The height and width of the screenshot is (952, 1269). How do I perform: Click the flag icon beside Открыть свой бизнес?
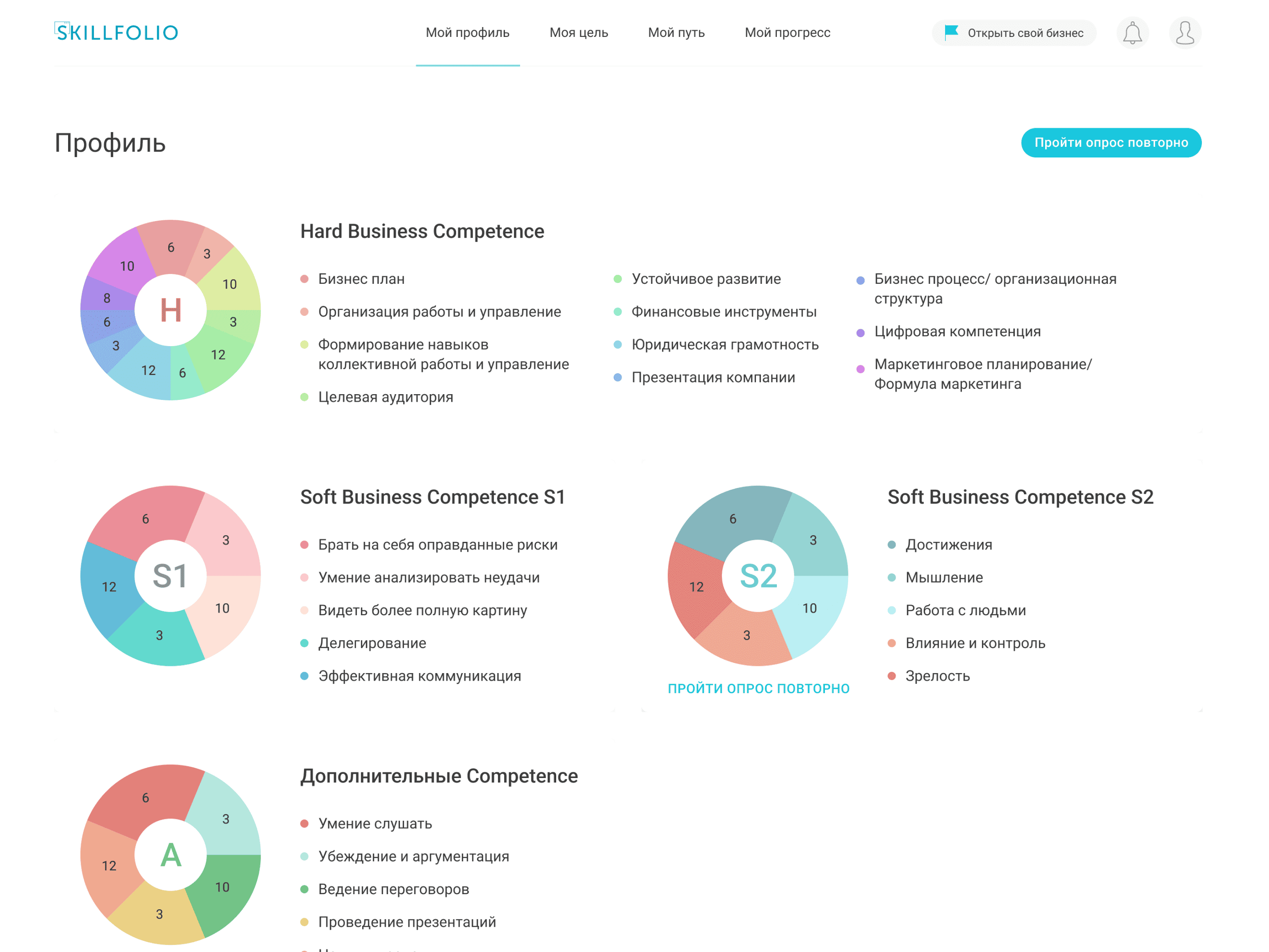951,32
